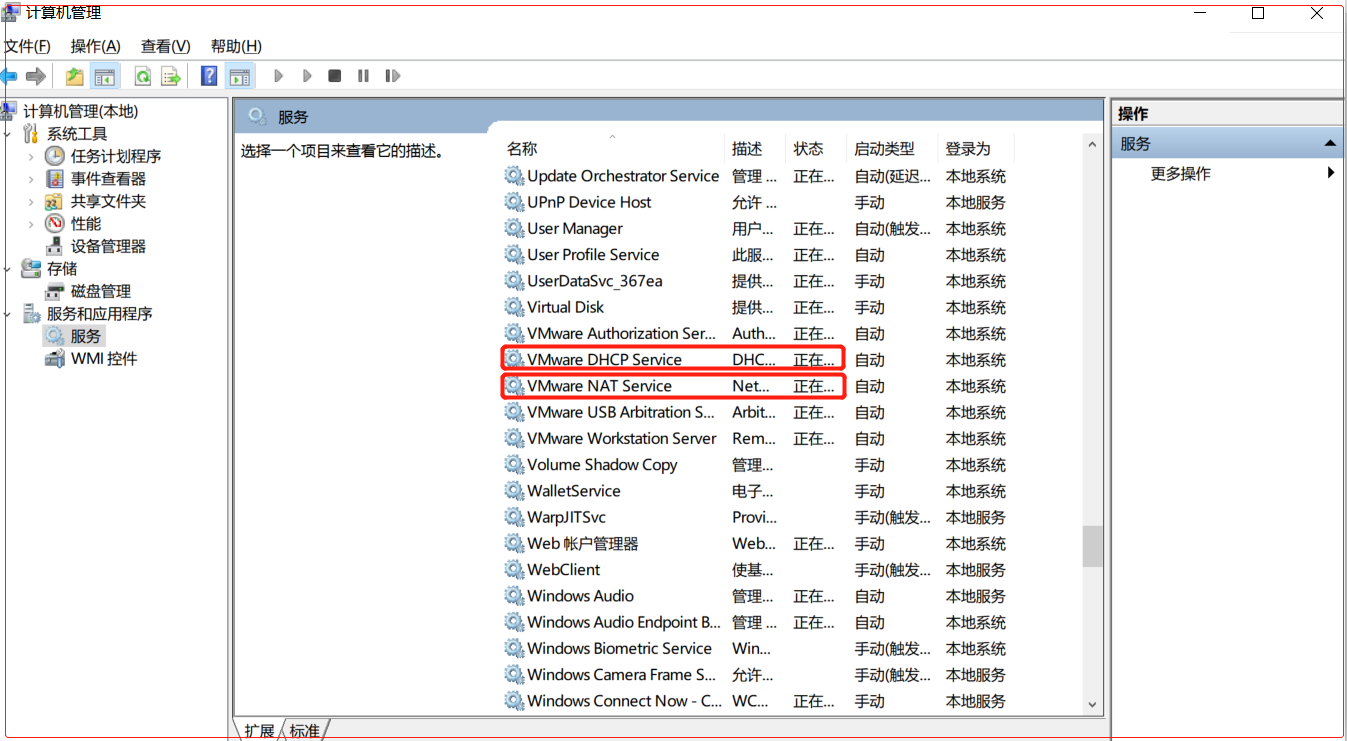The height and width of the screenshot is (741, 1347).
Task: Select Windows Camera Frame Server row
Action: point(757,675)
